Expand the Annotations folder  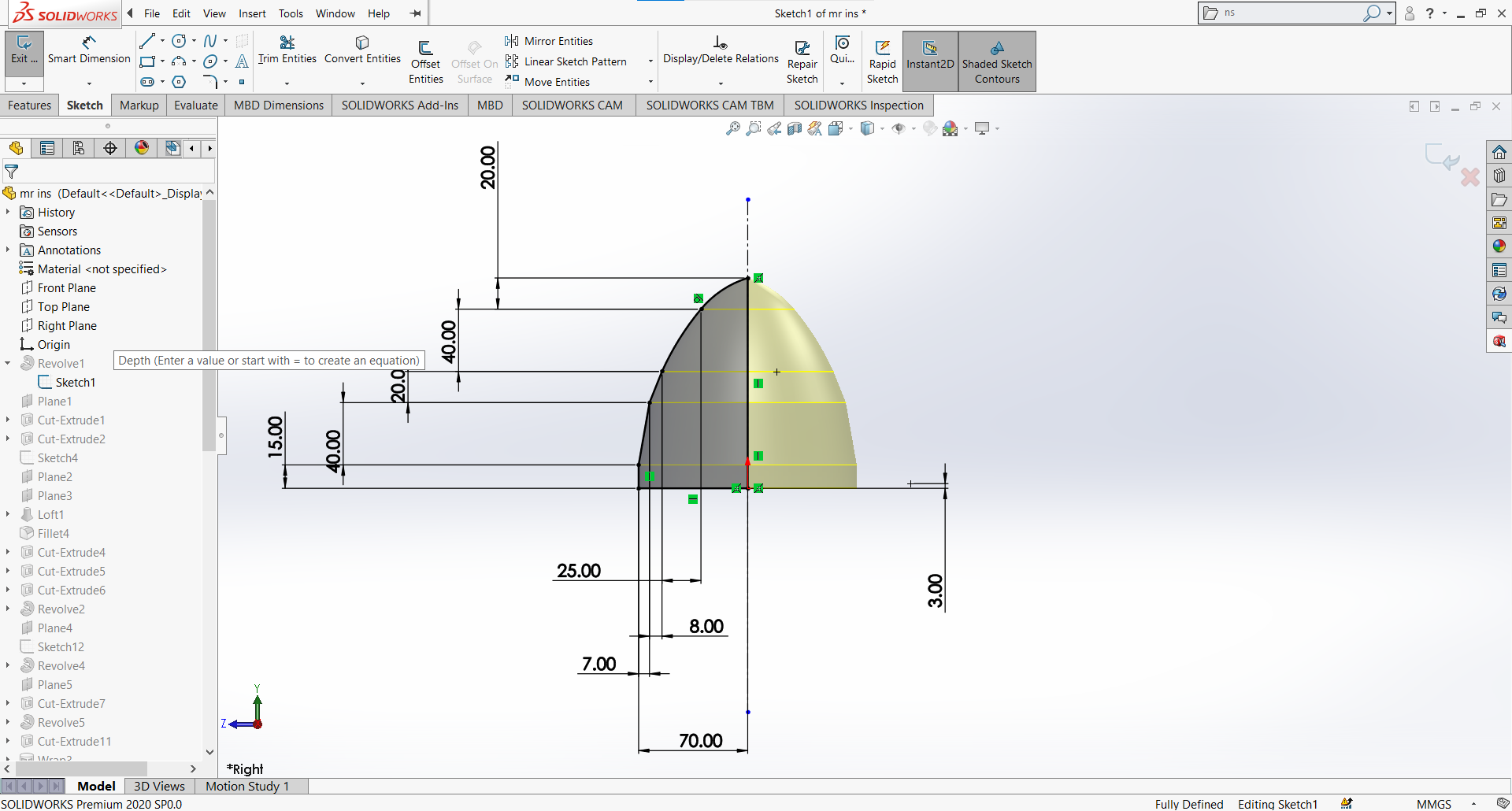click(8, 250)
